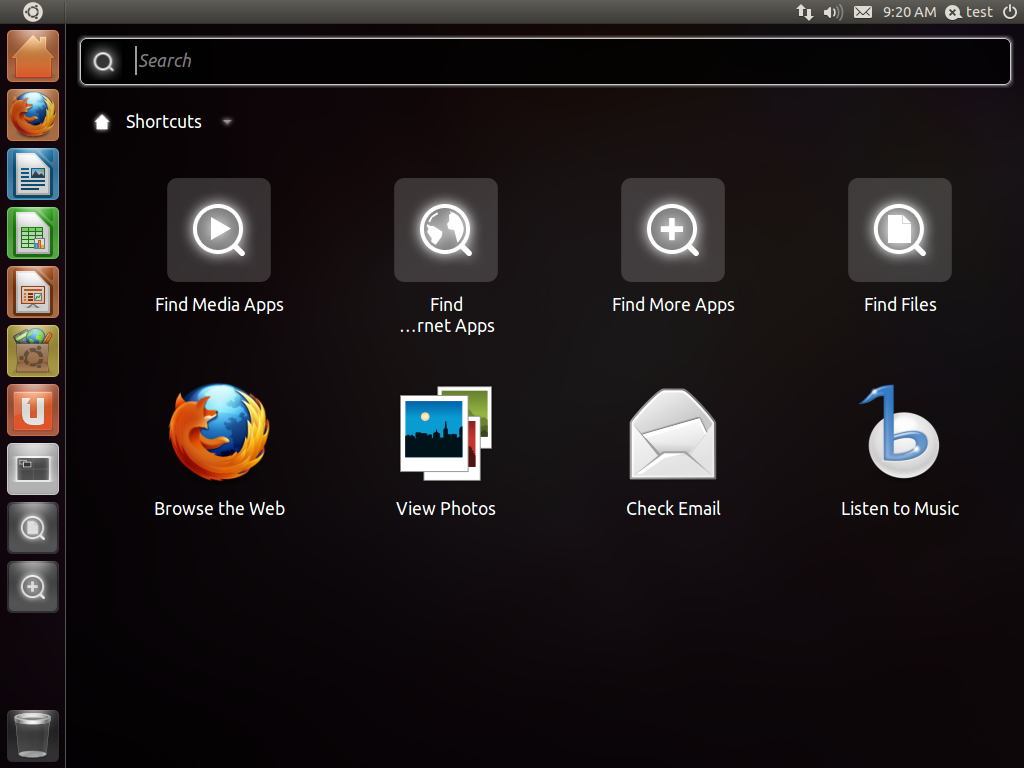The width and height of the screenshot is (1024, 768).
Task: Launch Listen to Music Banshee icon
Action: [x=900, y=433]
